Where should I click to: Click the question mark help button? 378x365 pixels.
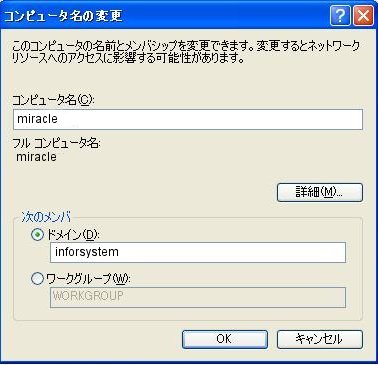click(x=340, y=15)
